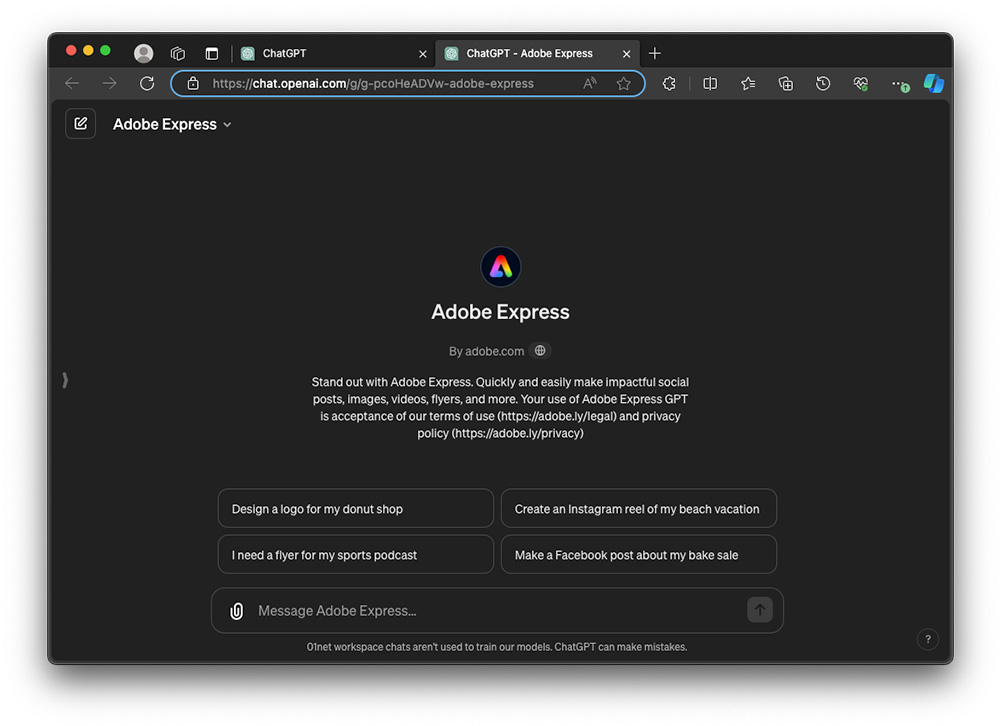
Task: Go back in browser history
Action: point(72,84)
